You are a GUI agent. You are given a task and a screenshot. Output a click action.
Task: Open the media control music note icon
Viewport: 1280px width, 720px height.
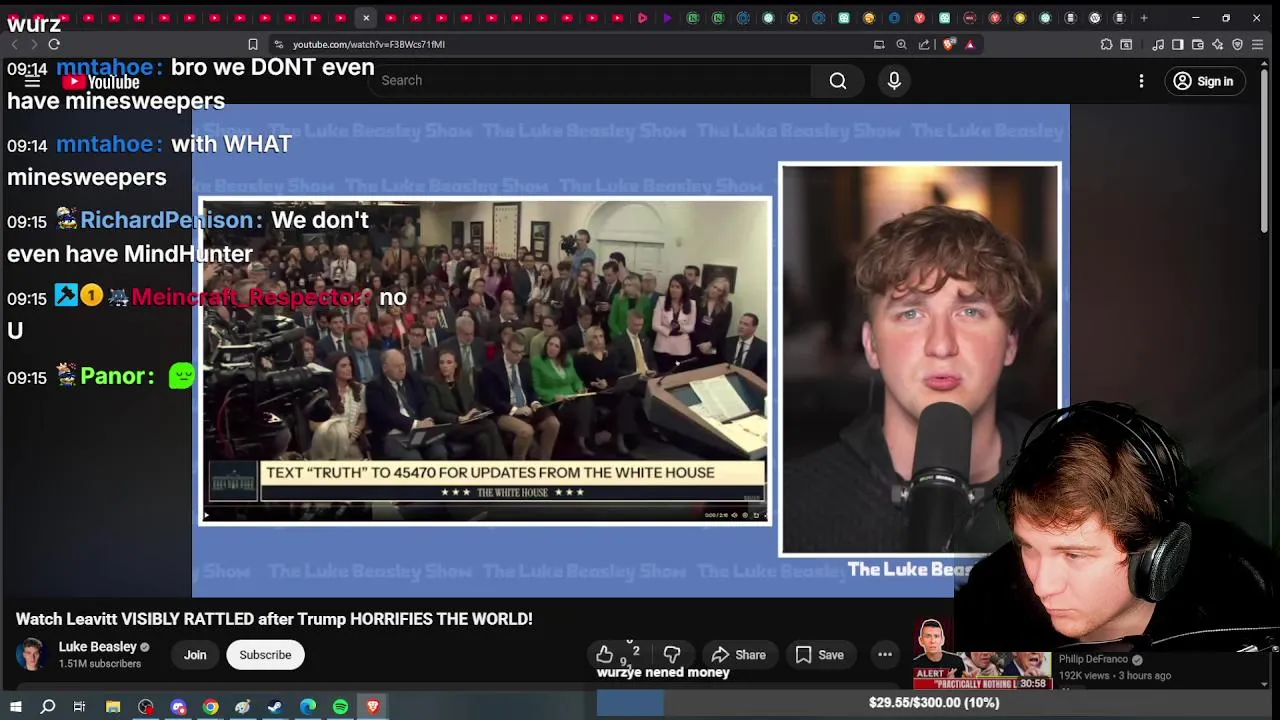tap(1158, 44)
